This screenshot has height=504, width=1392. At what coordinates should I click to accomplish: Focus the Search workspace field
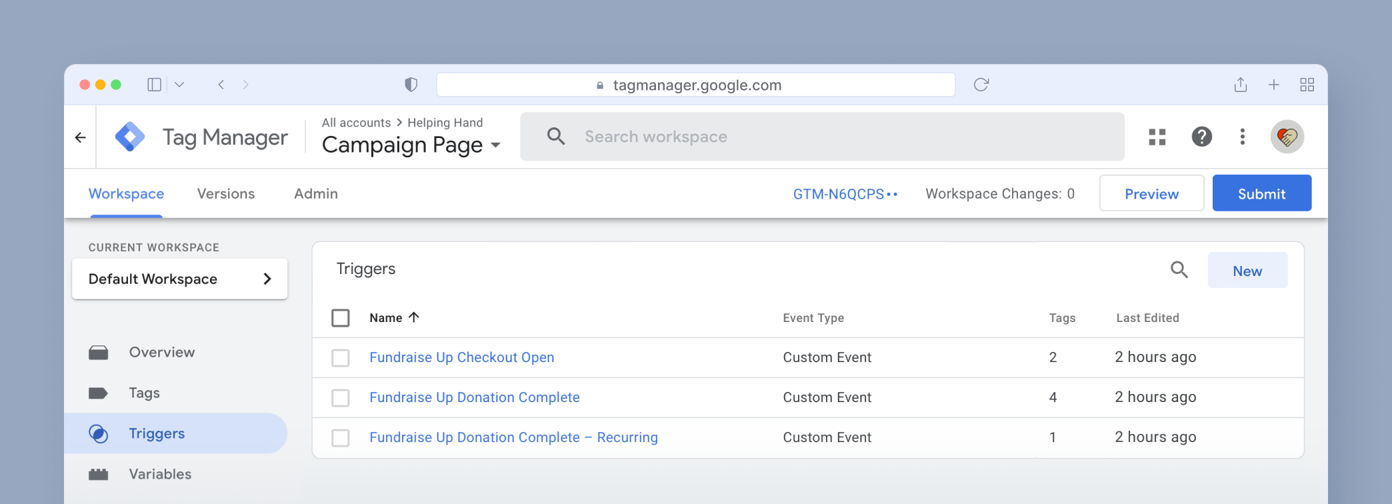pyautogui.click(x=822, y=137)
